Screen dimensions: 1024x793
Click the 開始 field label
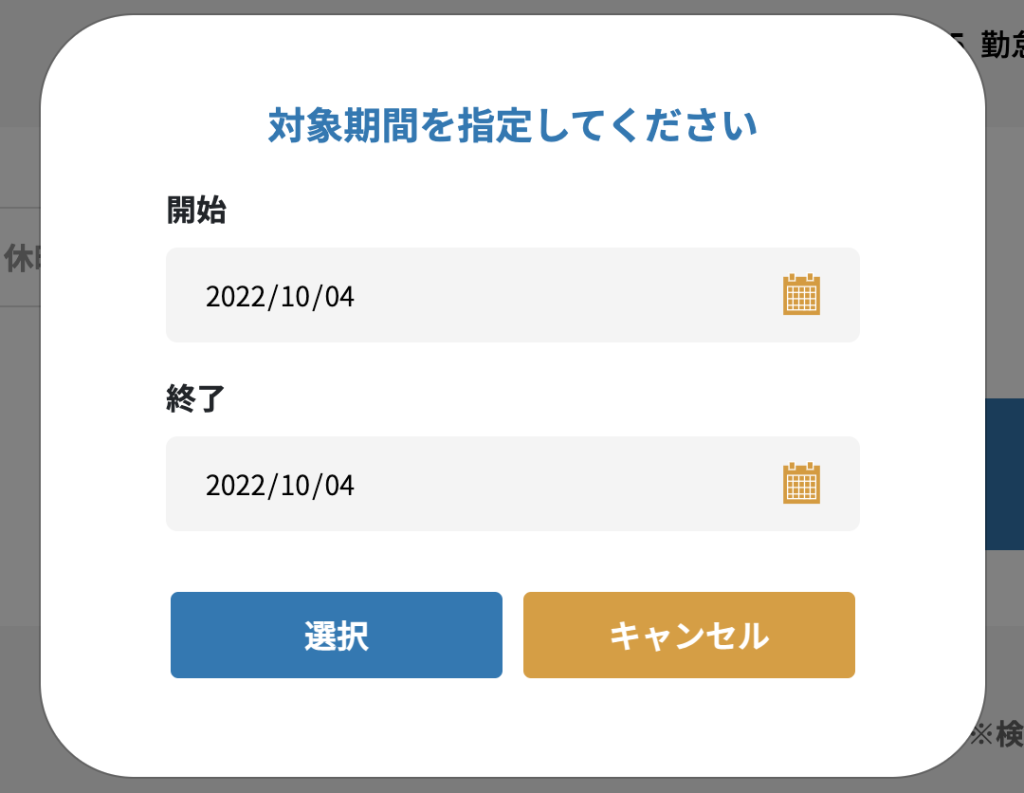[x=196, y=211]
